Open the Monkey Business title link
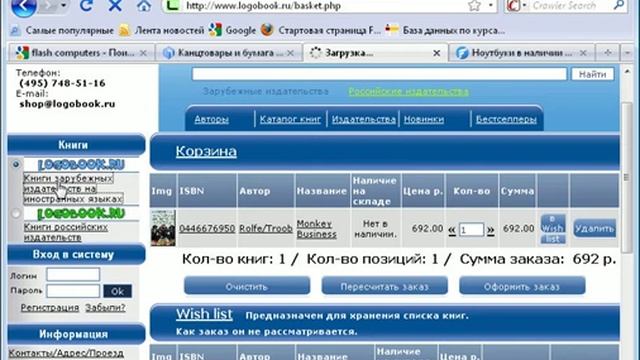The height and width of the screenshot is (360, 640). [316, 229]
